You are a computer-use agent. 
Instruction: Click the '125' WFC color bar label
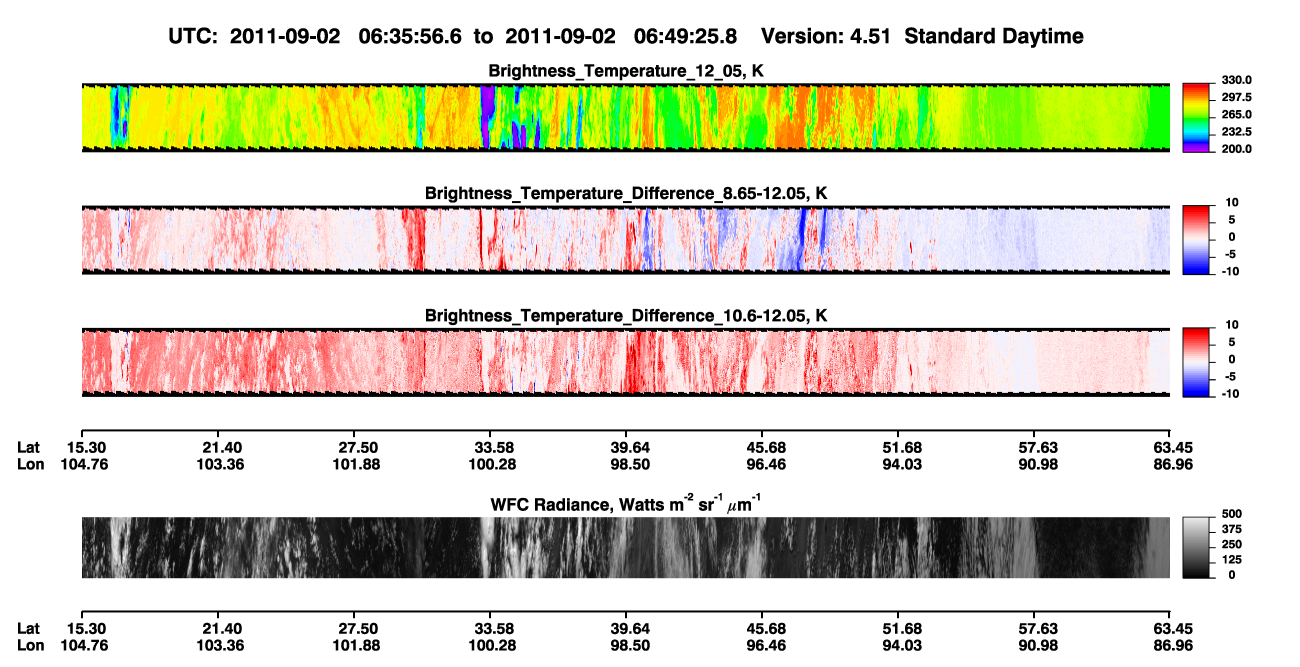(x=1231, y=560)
